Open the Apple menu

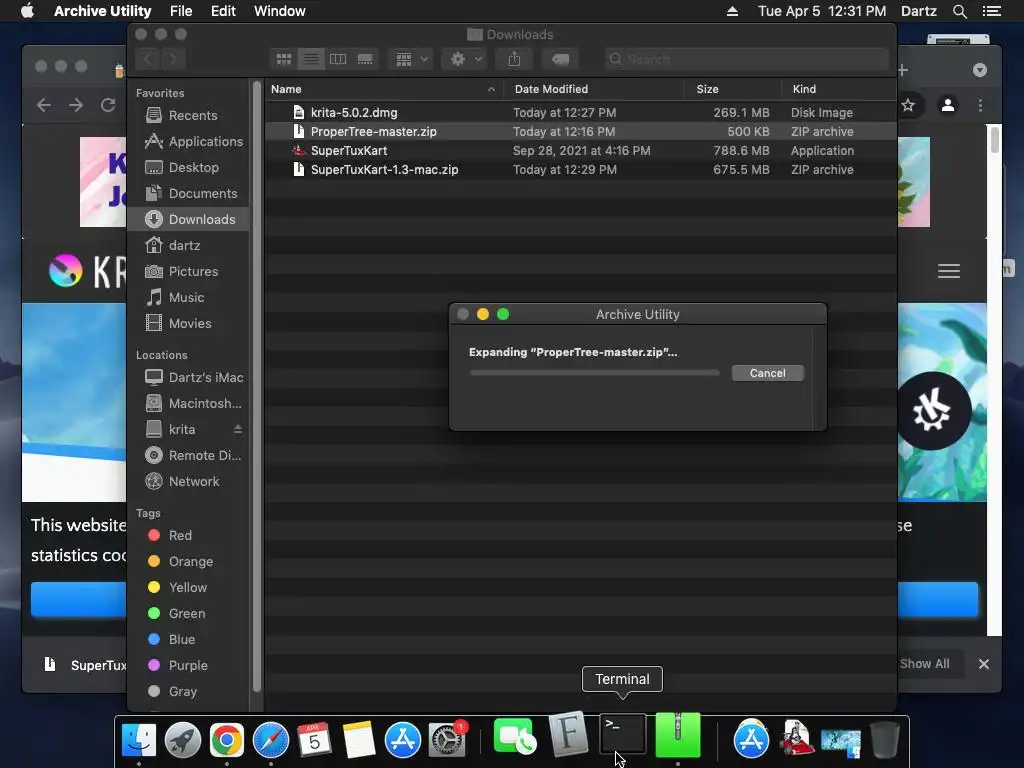tap(27, 11)
